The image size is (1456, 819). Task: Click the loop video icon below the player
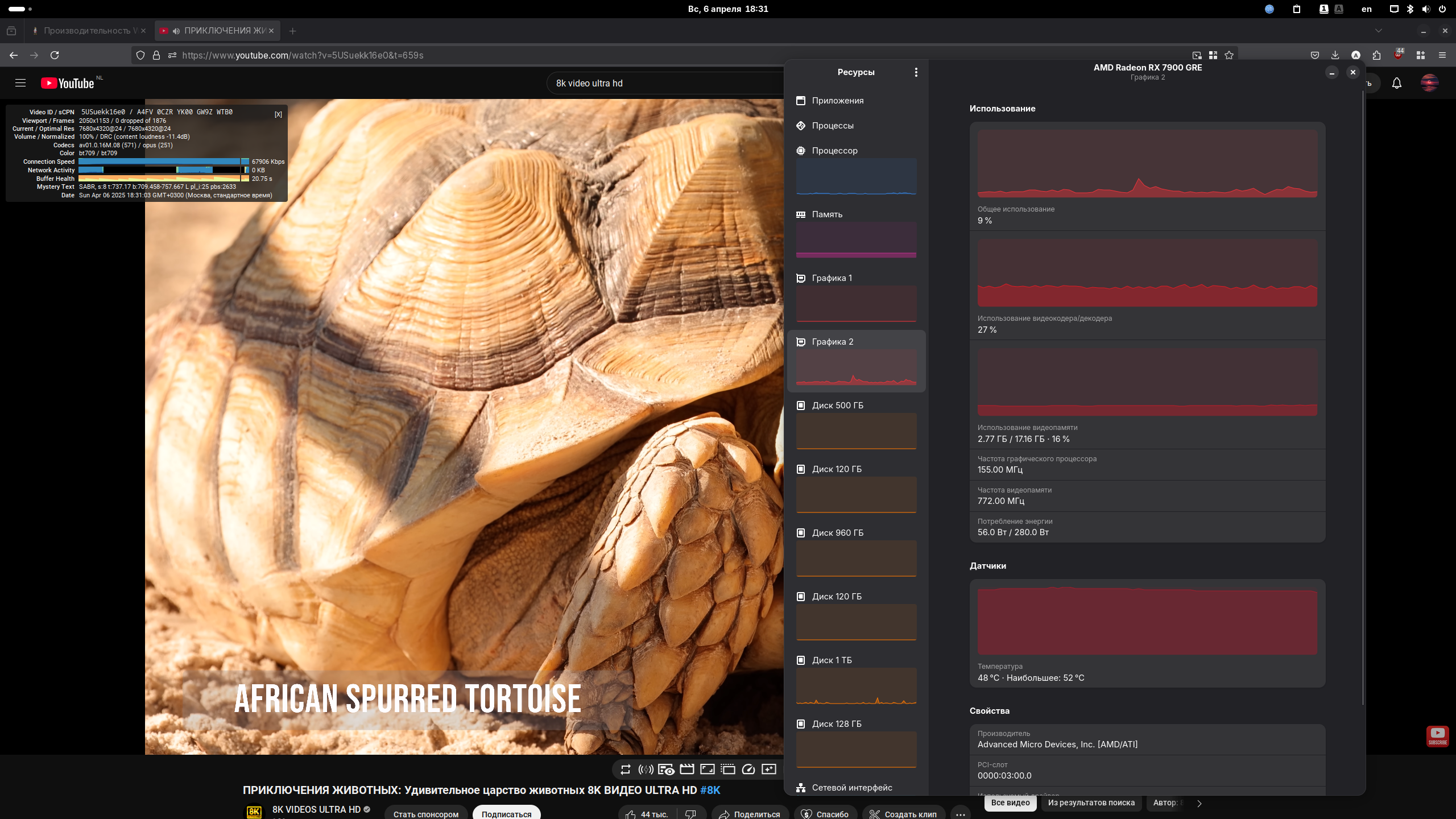pos(626,770)
